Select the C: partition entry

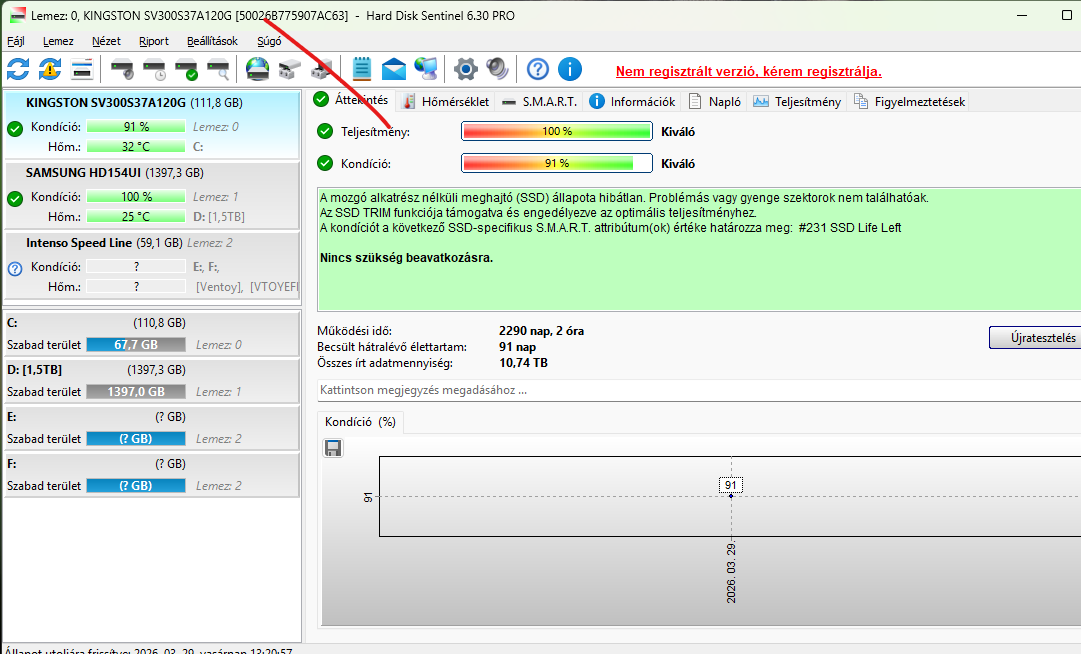[152, 334]
